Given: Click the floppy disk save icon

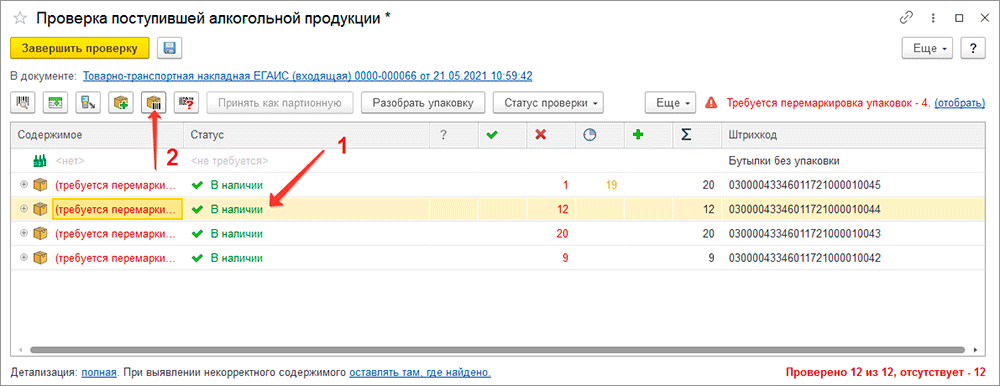Looking at the screenshot, I should coord(170,48).
